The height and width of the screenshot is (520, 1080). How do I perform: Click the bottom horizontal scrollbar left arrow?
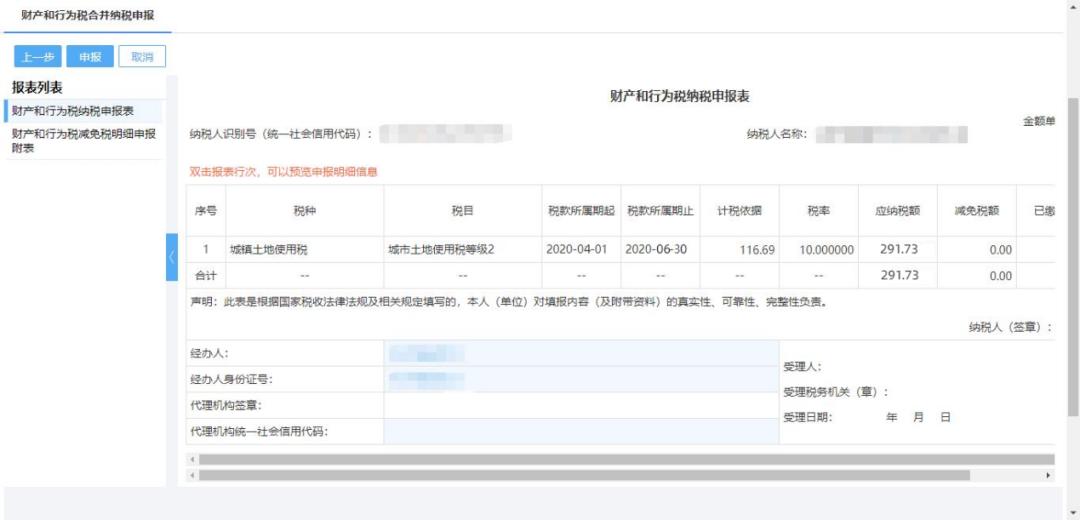(x=191, y=475)
